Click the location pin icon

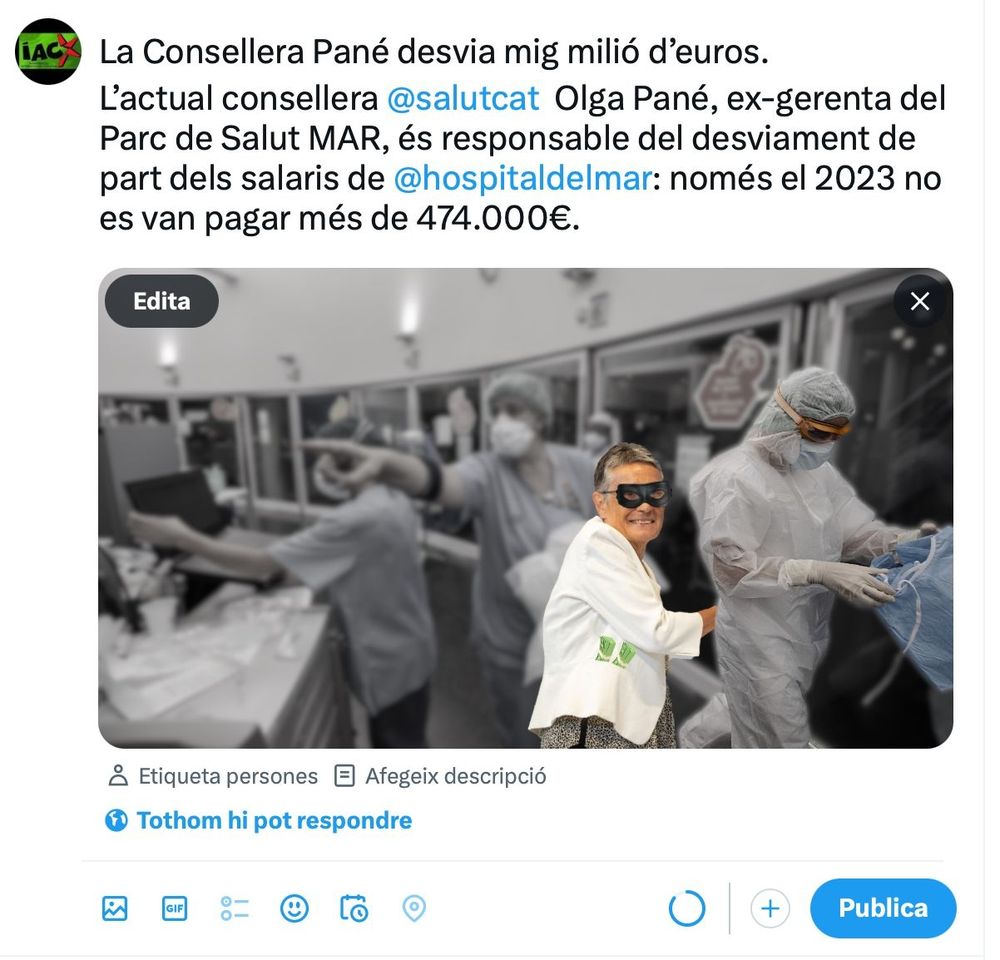point(414,908)
